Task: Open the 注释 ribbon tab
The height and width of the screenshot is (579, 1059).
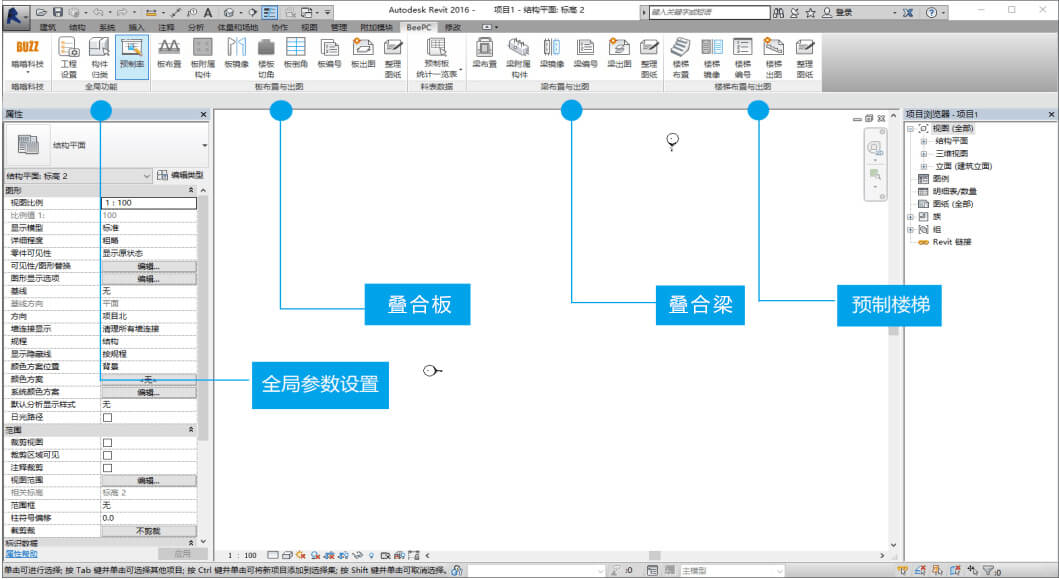Action: click(x=166, y=28)
